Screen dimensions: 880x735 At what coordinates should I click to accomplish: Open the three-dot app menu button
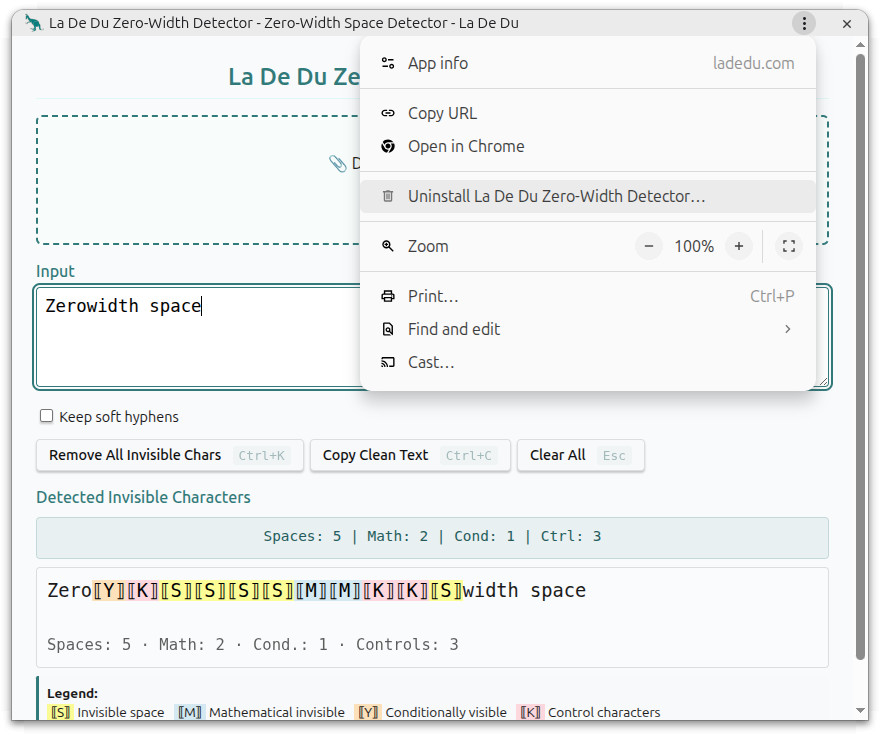(x=804, y=24)
